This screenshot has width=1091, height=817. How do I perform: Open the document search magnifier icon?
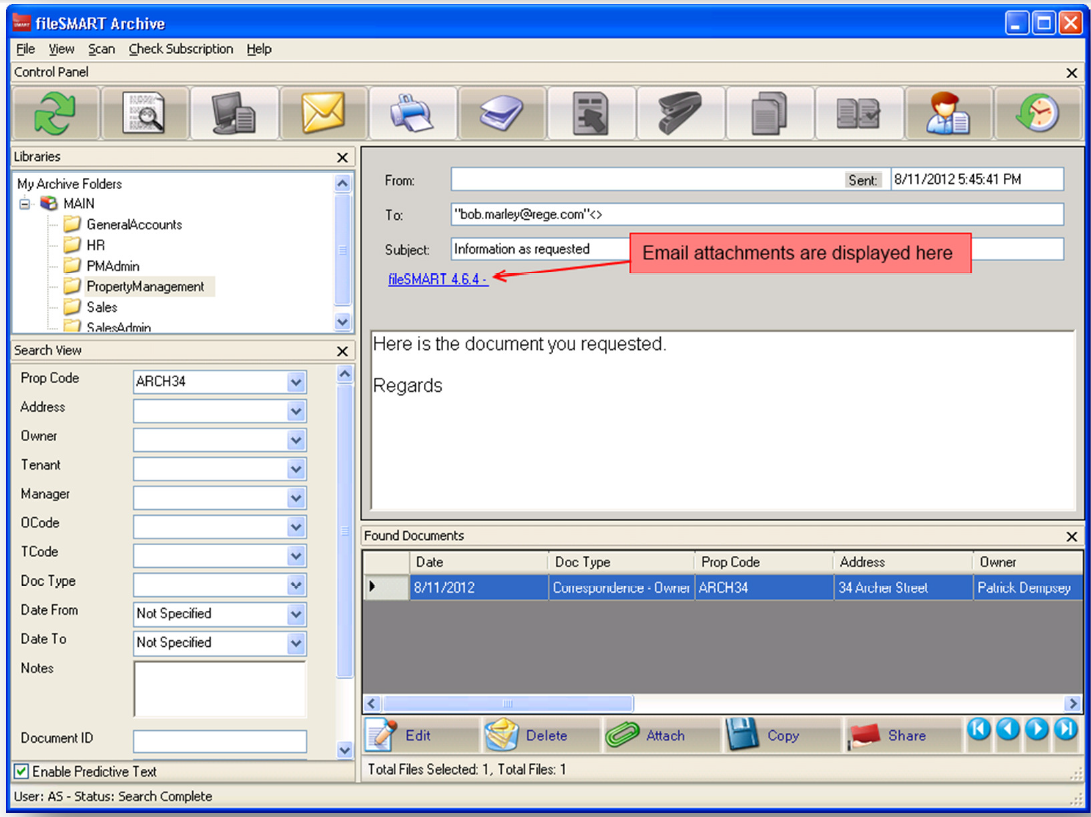tap(144, 113)
